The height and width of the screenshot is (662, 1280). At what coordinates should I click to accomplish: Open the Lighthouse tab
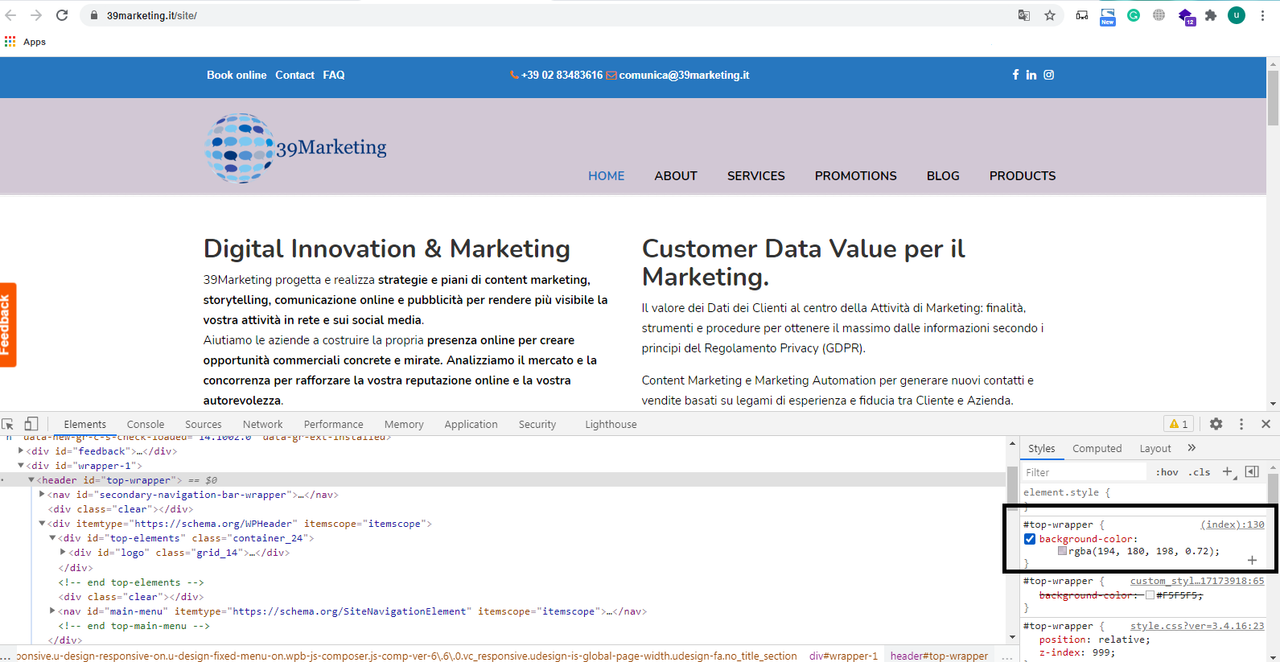point(611,424)
